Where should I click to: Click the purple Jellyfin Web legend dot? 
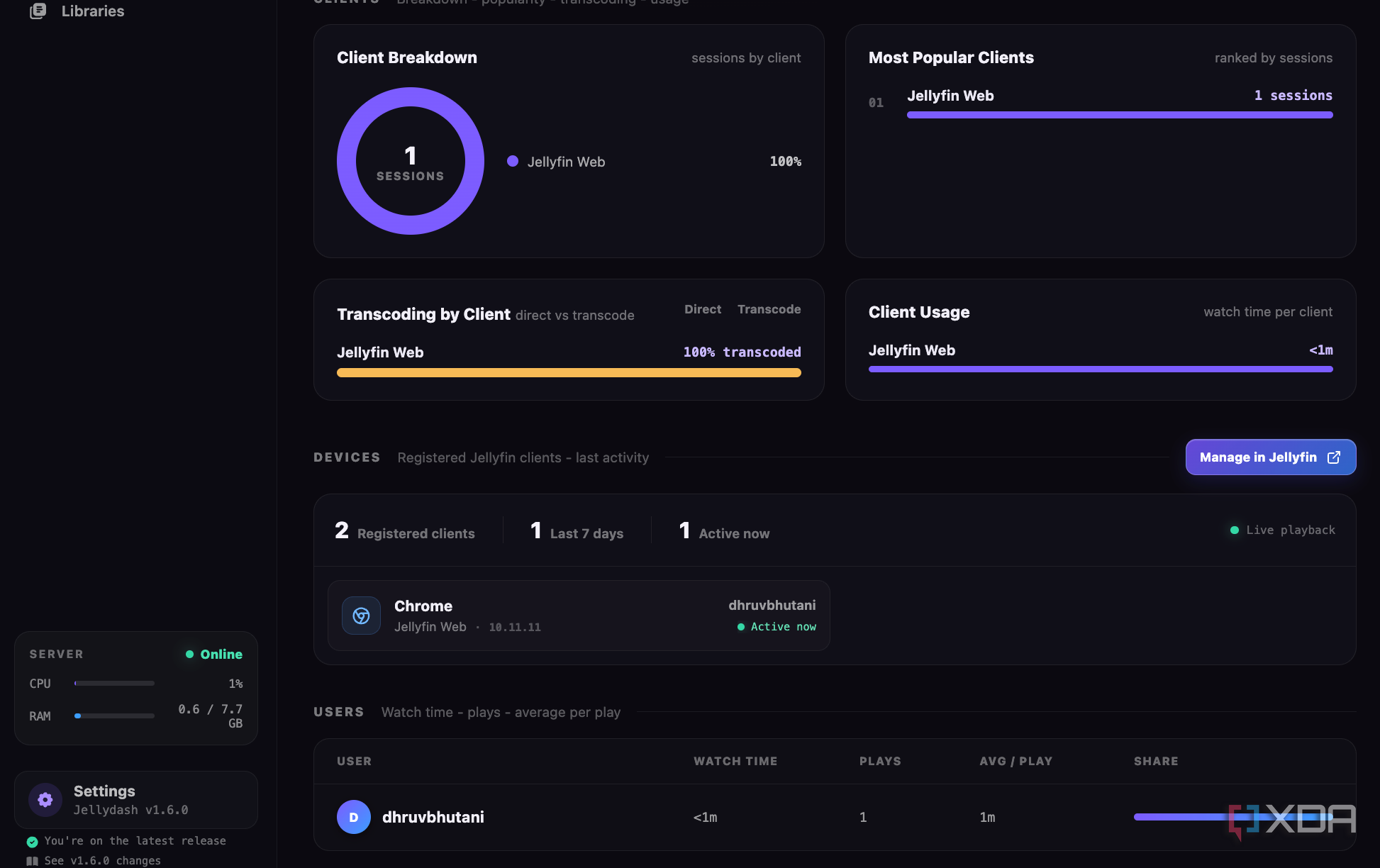pyautogui.click(x=513, y=161)
